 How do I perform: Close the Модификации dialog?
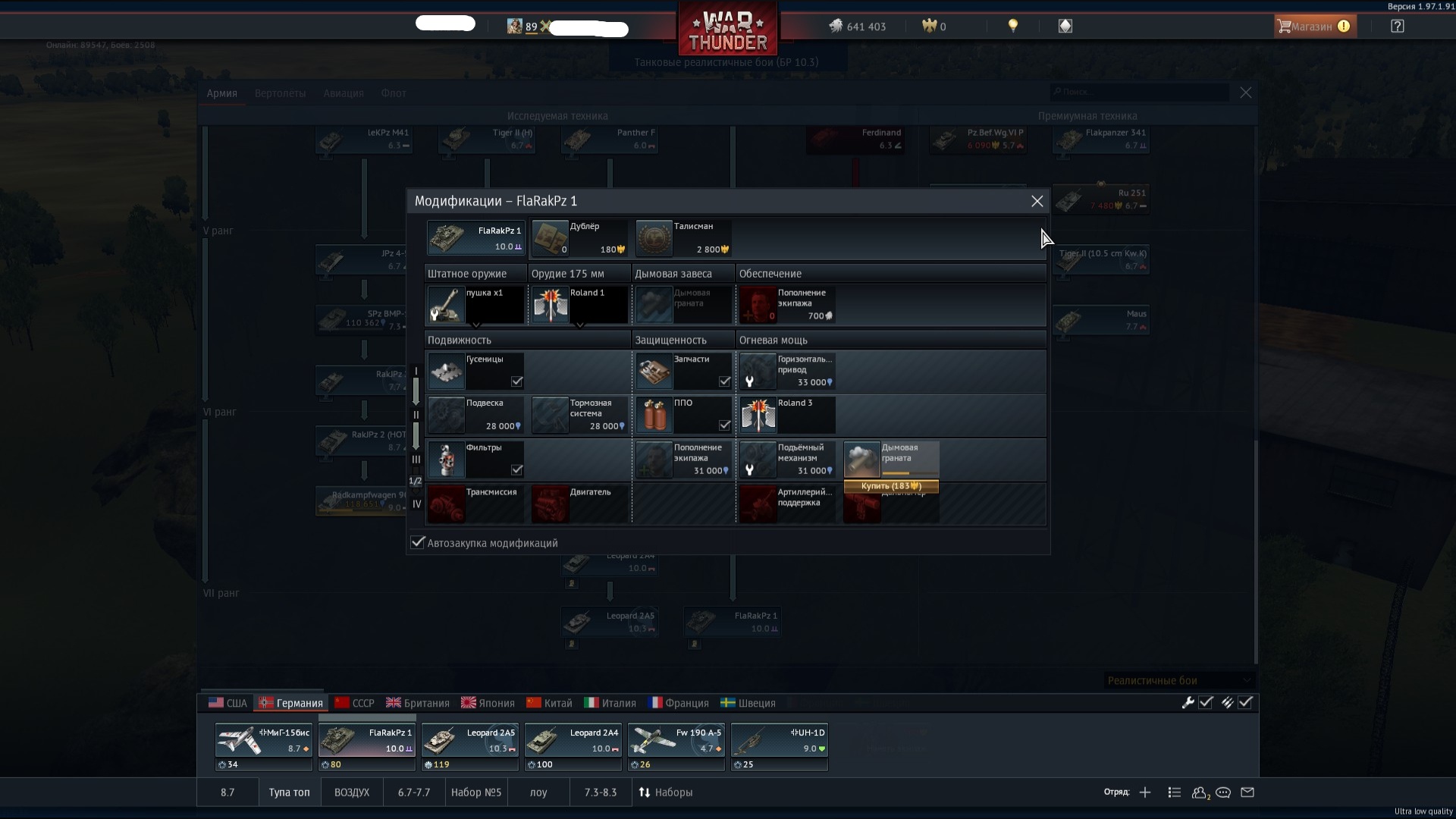[1037, 201]
